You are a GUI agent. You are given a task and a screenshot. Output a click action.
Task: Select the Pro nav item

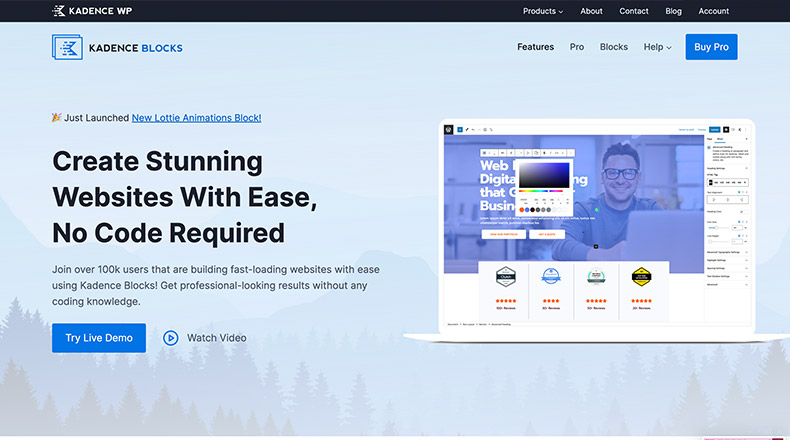pos(576,47)
